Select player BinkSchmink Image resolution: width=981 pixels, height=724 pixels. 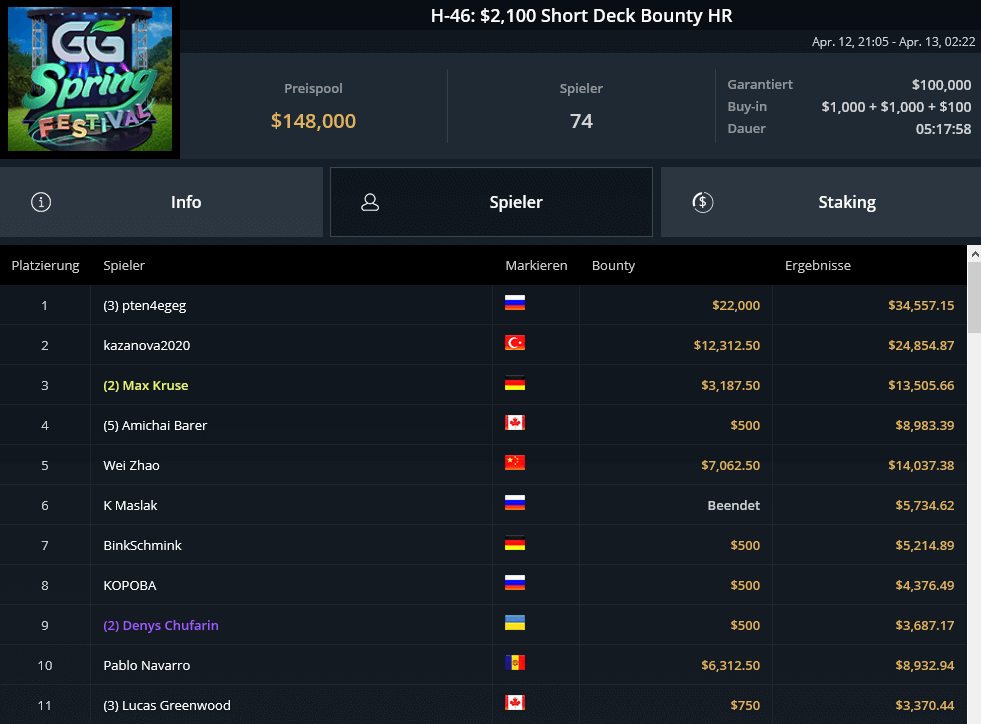point(143,546)
